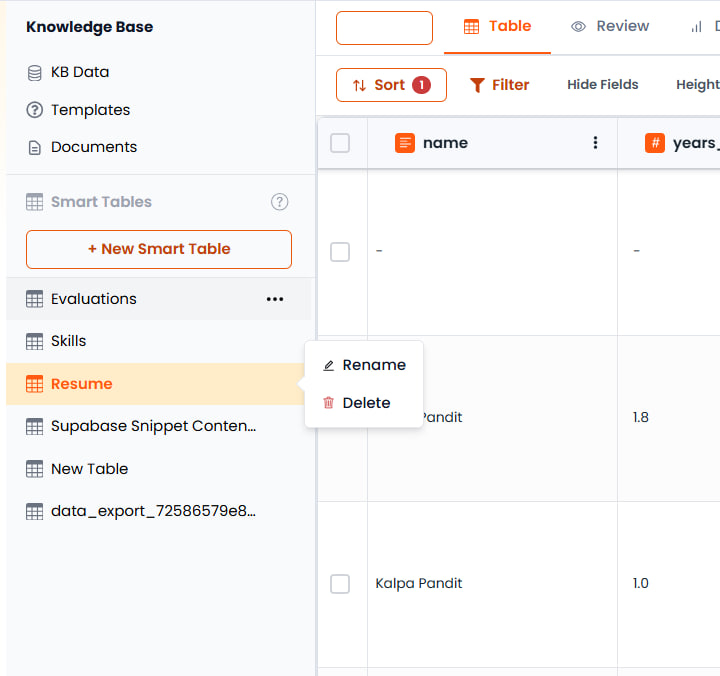The image size is (720, 676).
Task: Switch to the Table tab
Action: tap(497, 27)
